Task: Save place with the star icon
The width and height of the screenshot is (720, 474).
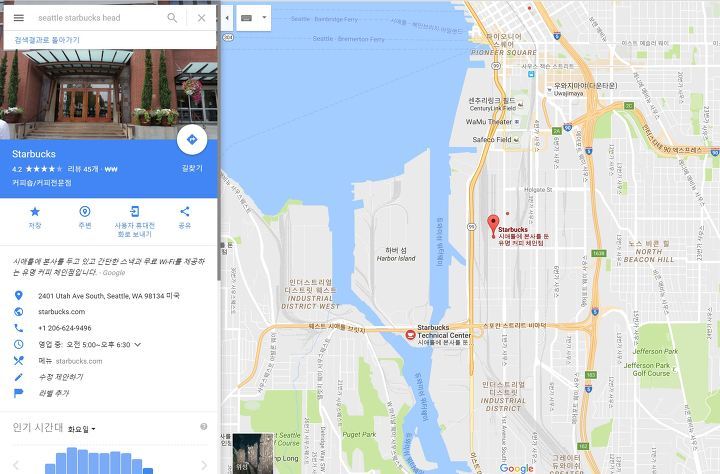Action: 35,212
